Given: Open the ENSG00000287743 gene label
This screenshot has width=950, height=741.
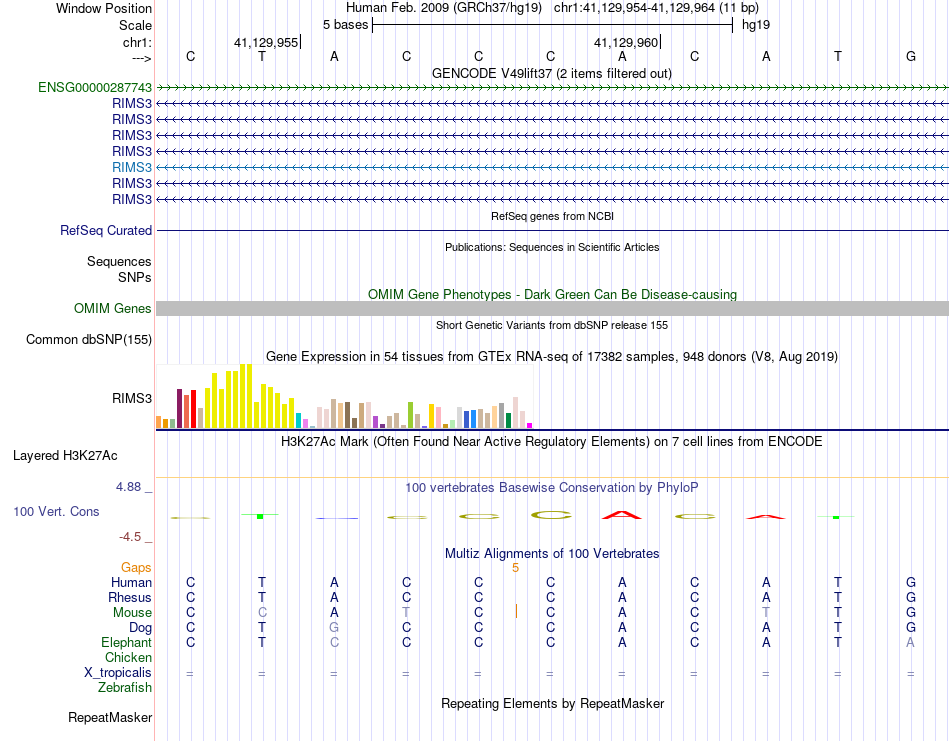Looking at the screenshot, I should (x=95, y=87).
